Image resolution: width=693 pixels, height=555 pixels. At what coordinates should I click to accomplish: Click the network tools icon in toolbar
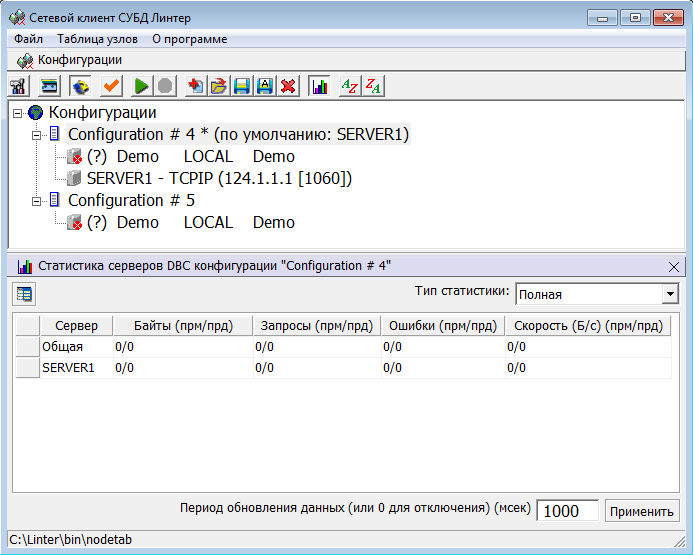point(19,86)
